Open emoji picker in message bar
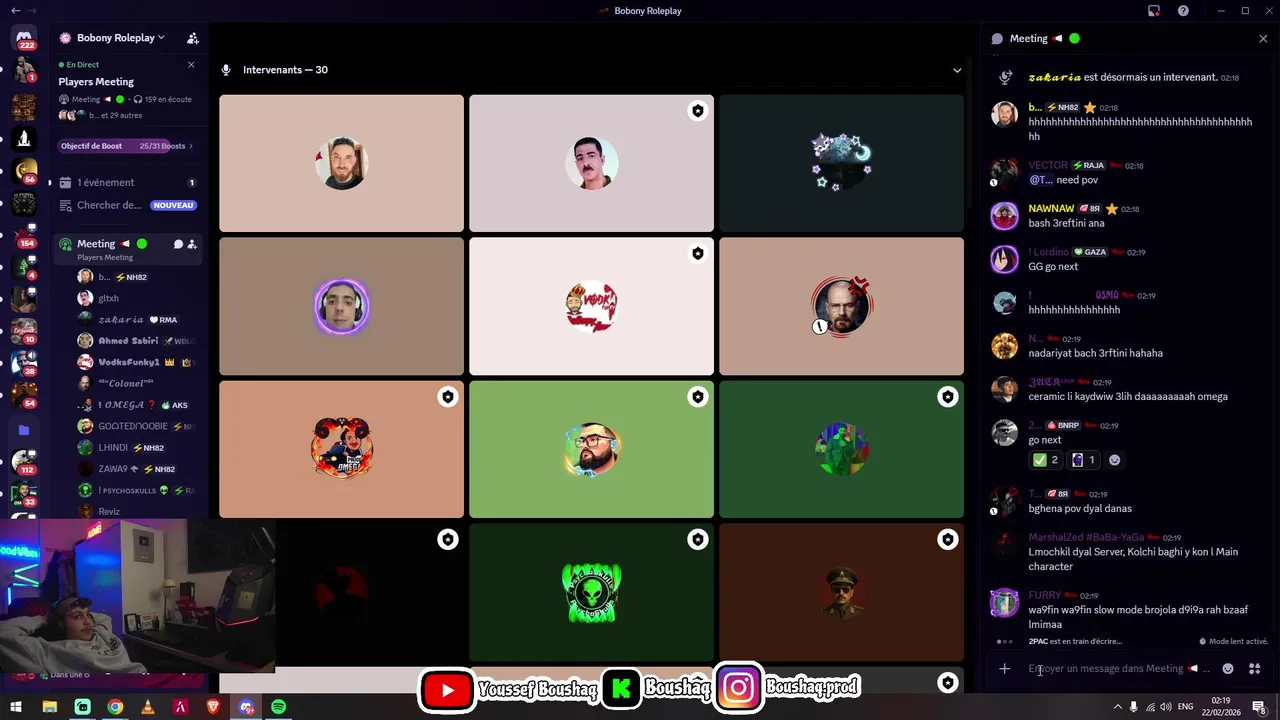1280x720 pixels. 1228,668
